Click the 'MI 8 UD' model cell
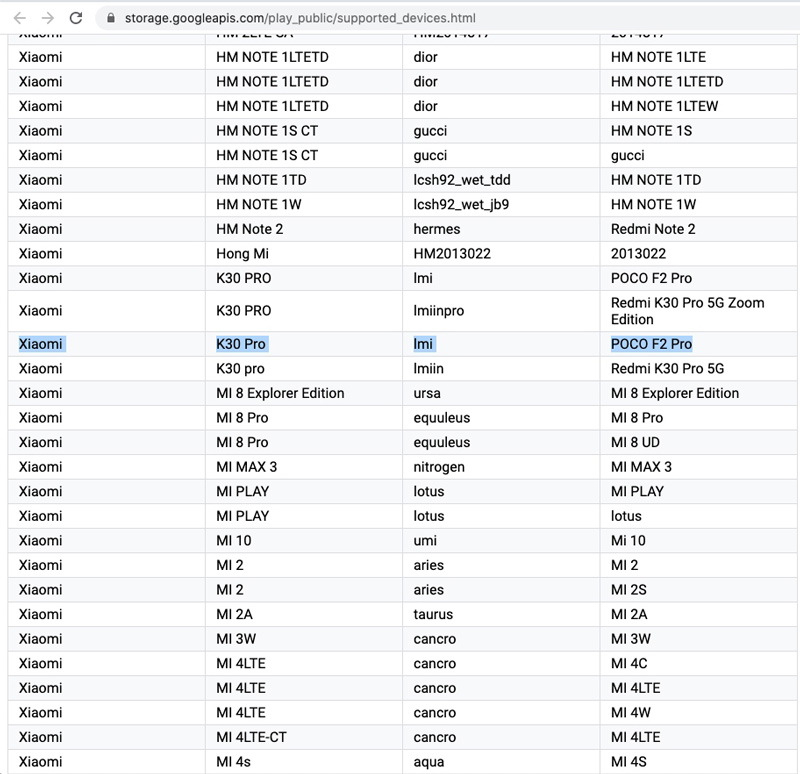The image size is (800, 774). click(639, 442)
